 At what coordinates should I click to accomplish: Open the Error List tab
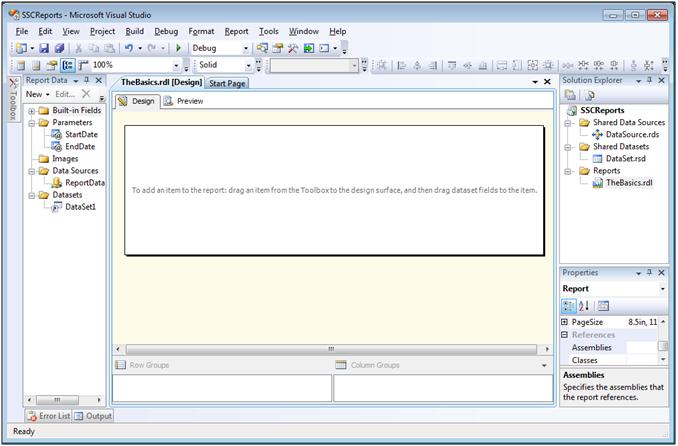48,416
